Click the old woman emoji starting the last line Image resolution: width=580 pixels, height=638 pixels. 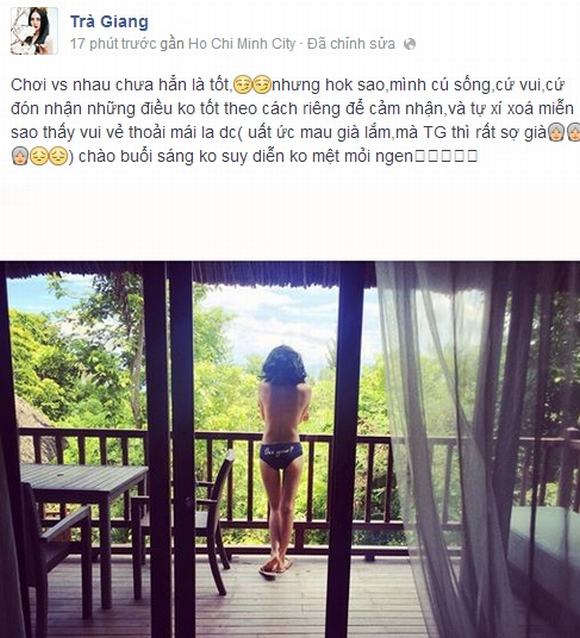[x=20, y=156]
